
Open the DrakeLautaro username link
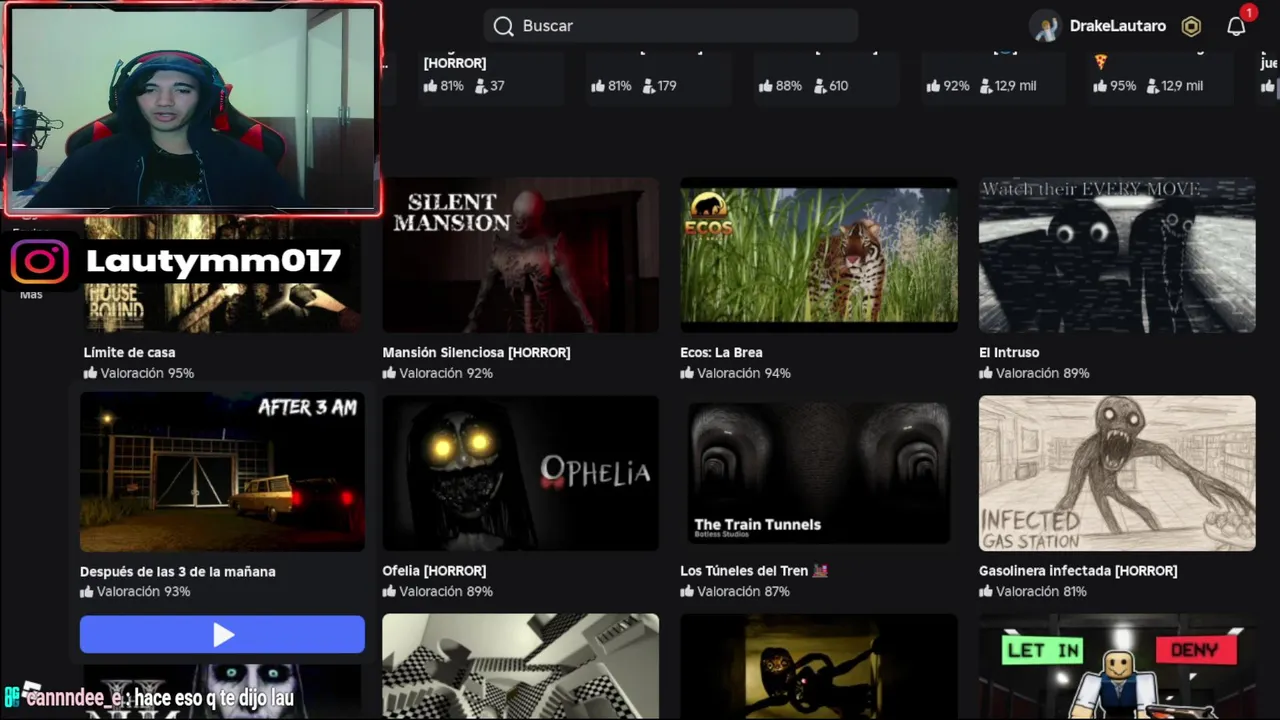(1117, 26)
